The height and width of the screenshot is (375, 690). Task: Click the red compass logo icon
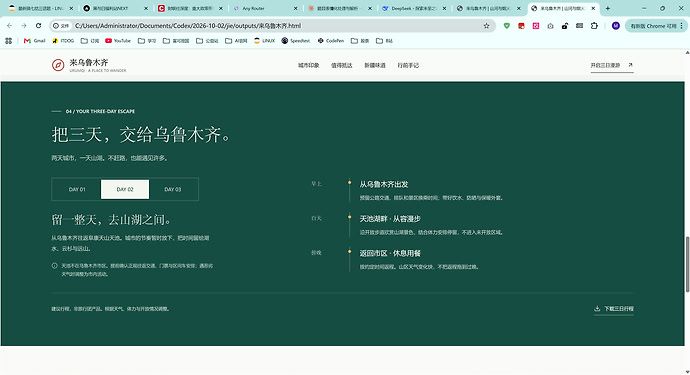(58, 65)
